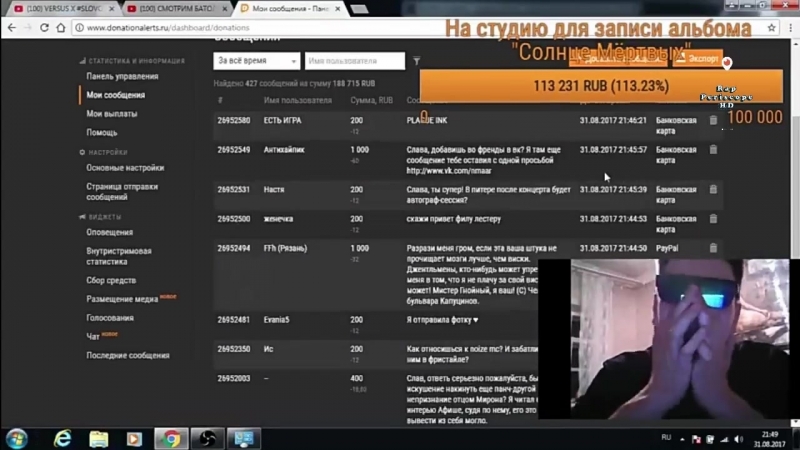
Task: Click the donation ID 26952003
Action: click(234, 379)
